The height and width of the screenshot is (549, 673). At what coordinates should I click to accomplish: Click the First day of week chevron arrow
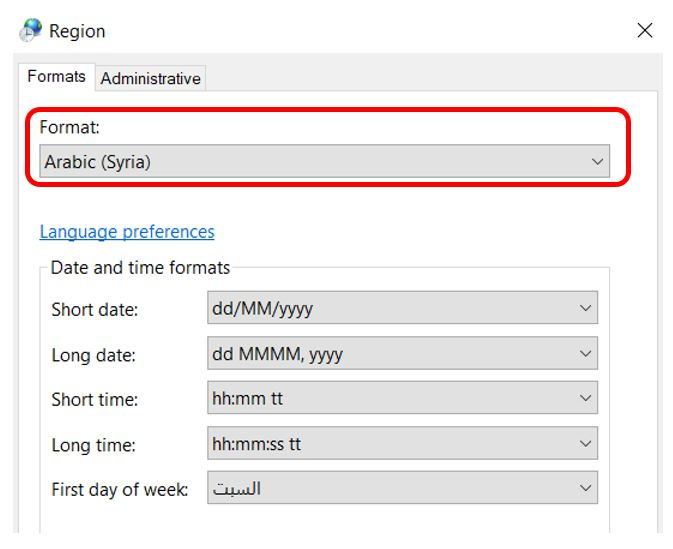point(586,489)
